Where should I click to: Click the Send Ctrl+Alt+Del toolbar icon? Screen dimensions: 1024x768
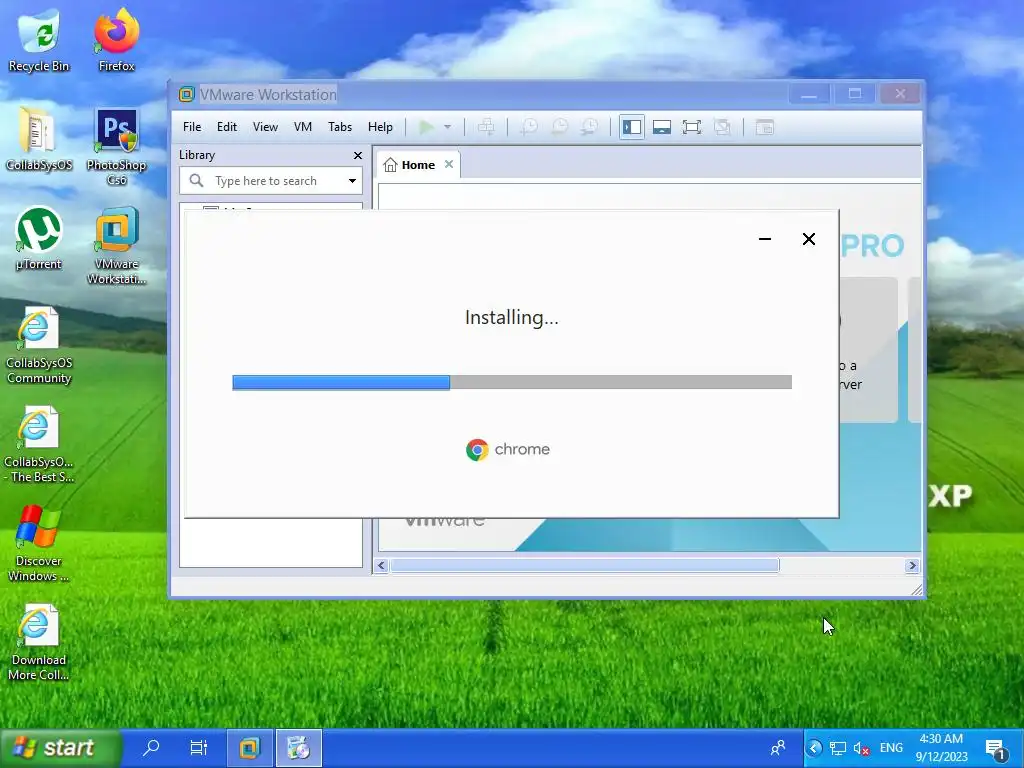(487, 127)
